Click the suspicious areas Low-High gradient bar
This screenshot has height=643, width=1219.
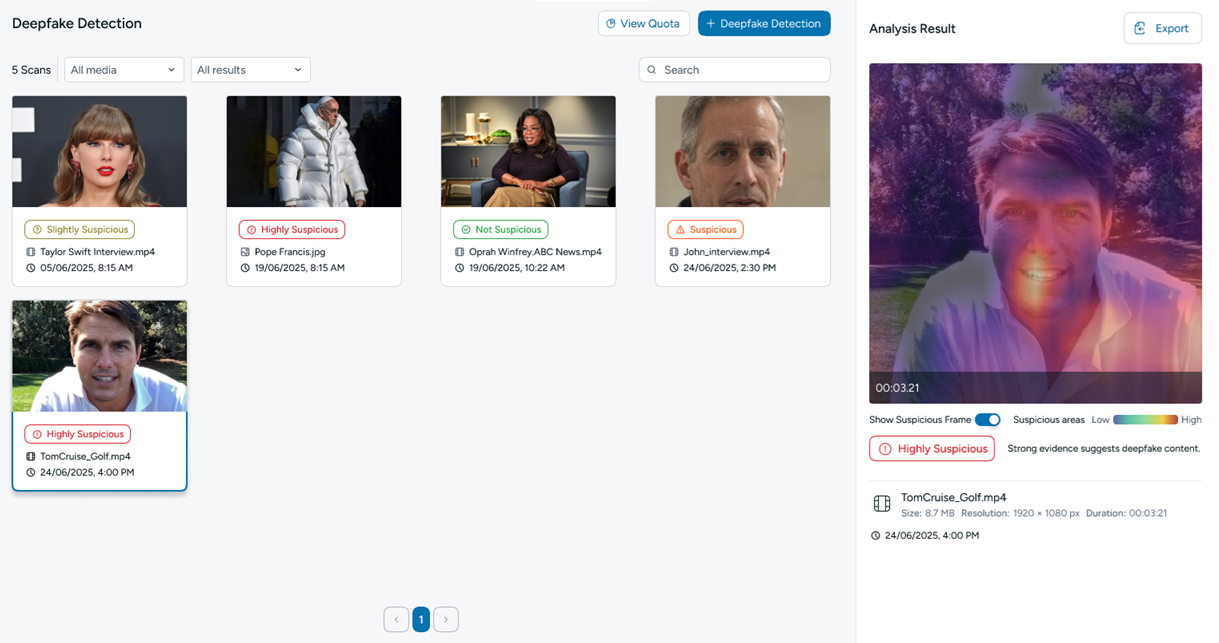click(x=1145, y=420)
